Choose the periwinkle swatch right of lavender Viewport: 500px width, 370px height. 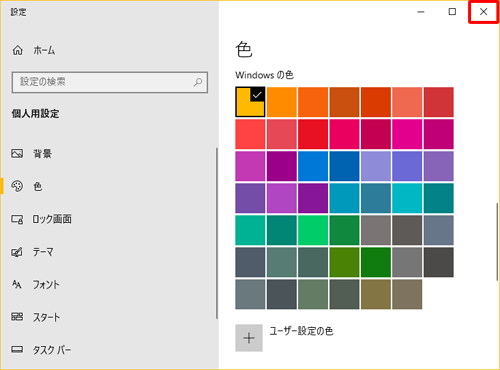coord(407,166)
